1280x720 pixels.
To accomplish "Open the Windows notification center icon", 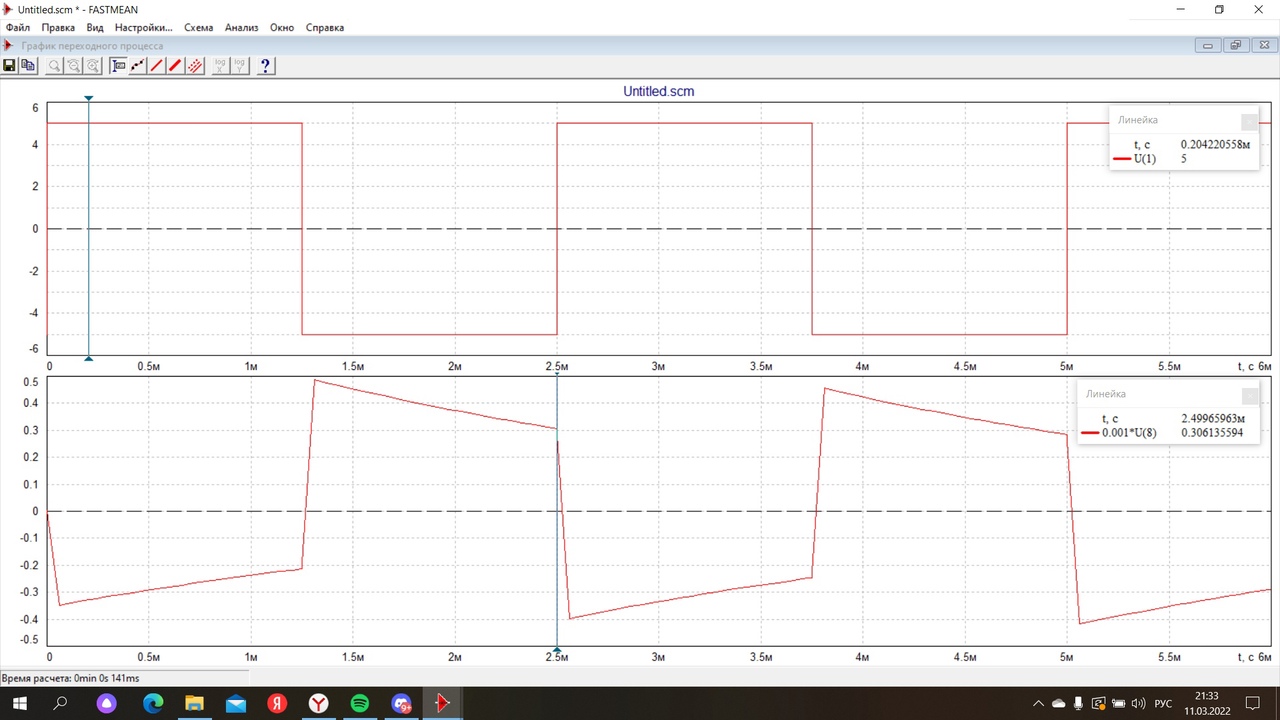I will click(1252, 704).
